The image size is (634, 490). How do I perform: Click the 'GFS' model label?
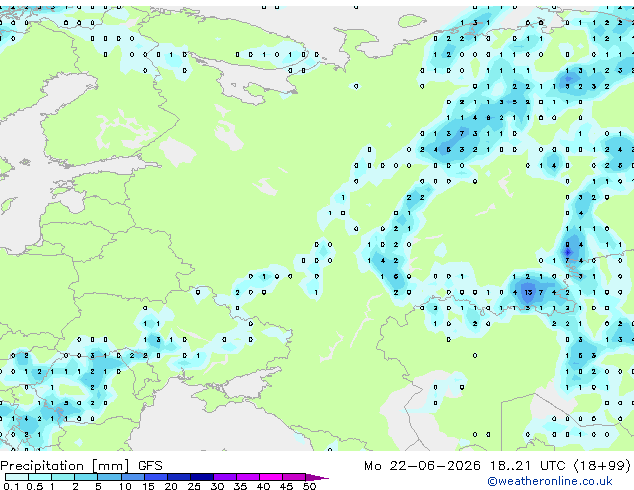click(x=150, y=466)
